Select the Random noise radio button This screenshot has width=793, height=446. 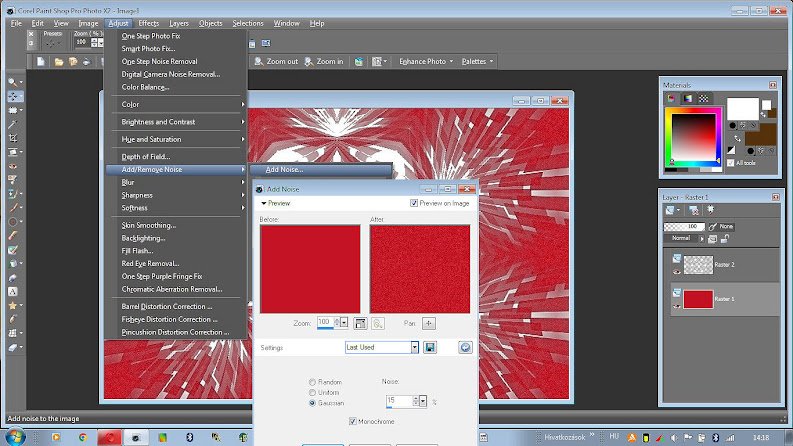[x=312, y=382]
